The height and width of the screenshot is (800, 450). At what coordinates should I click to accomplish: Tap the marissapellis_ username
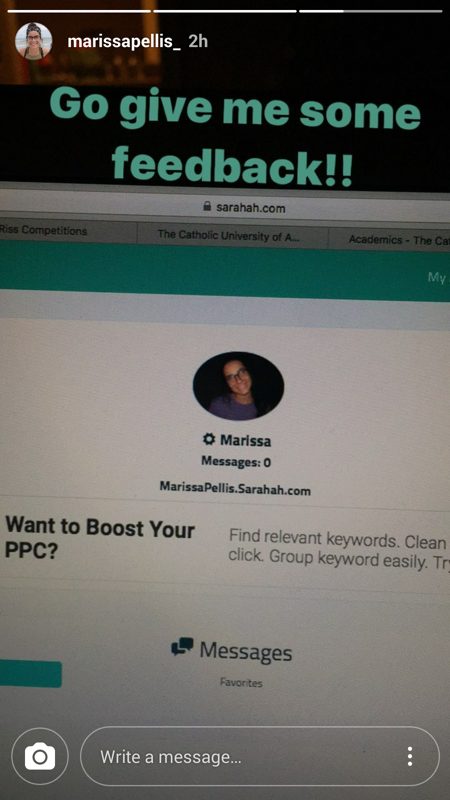[x=124, y=41]
